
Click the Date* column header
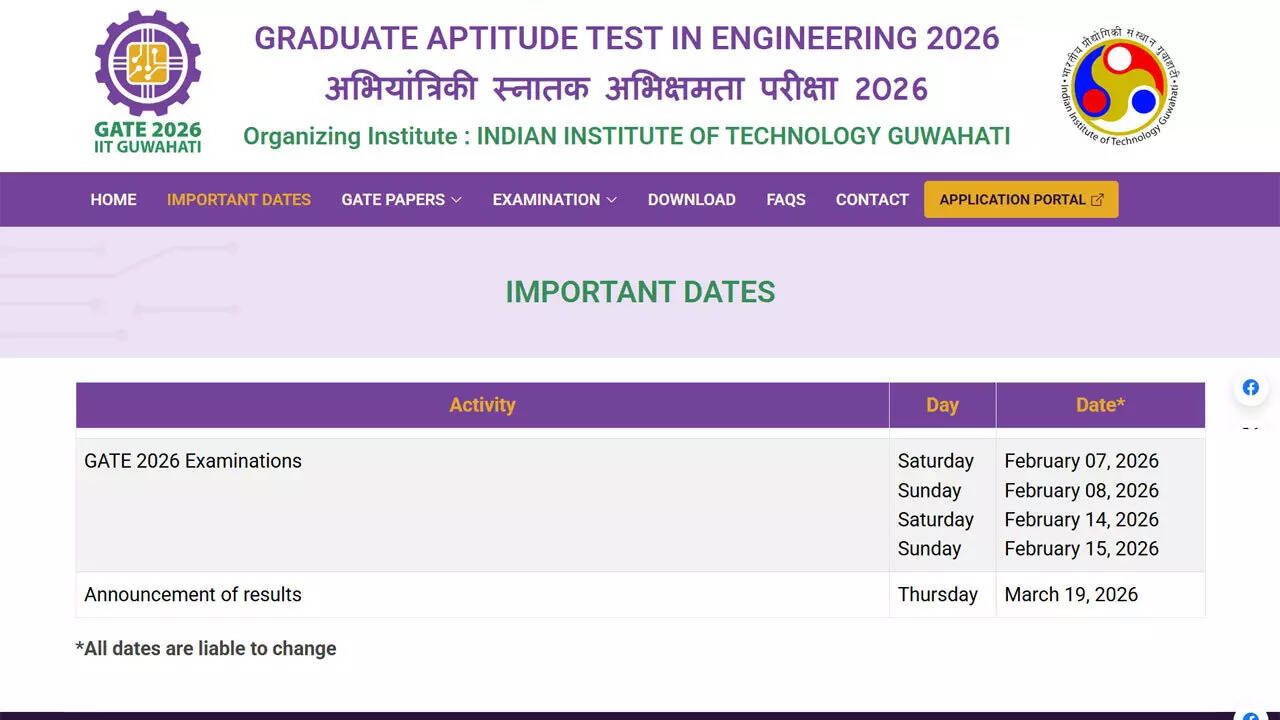[x=1100, y=405]
